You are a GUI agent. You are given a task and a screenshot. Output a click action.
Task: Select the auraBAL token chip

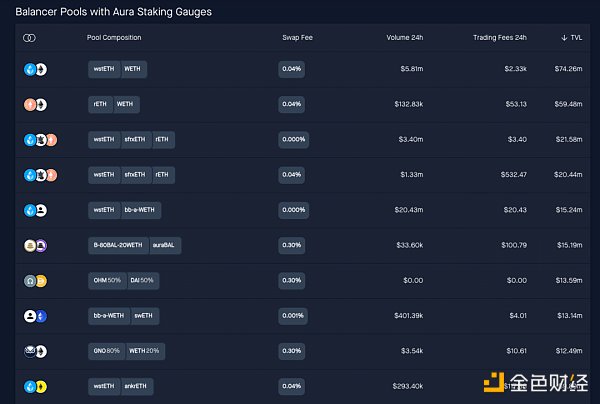point(166,245)
